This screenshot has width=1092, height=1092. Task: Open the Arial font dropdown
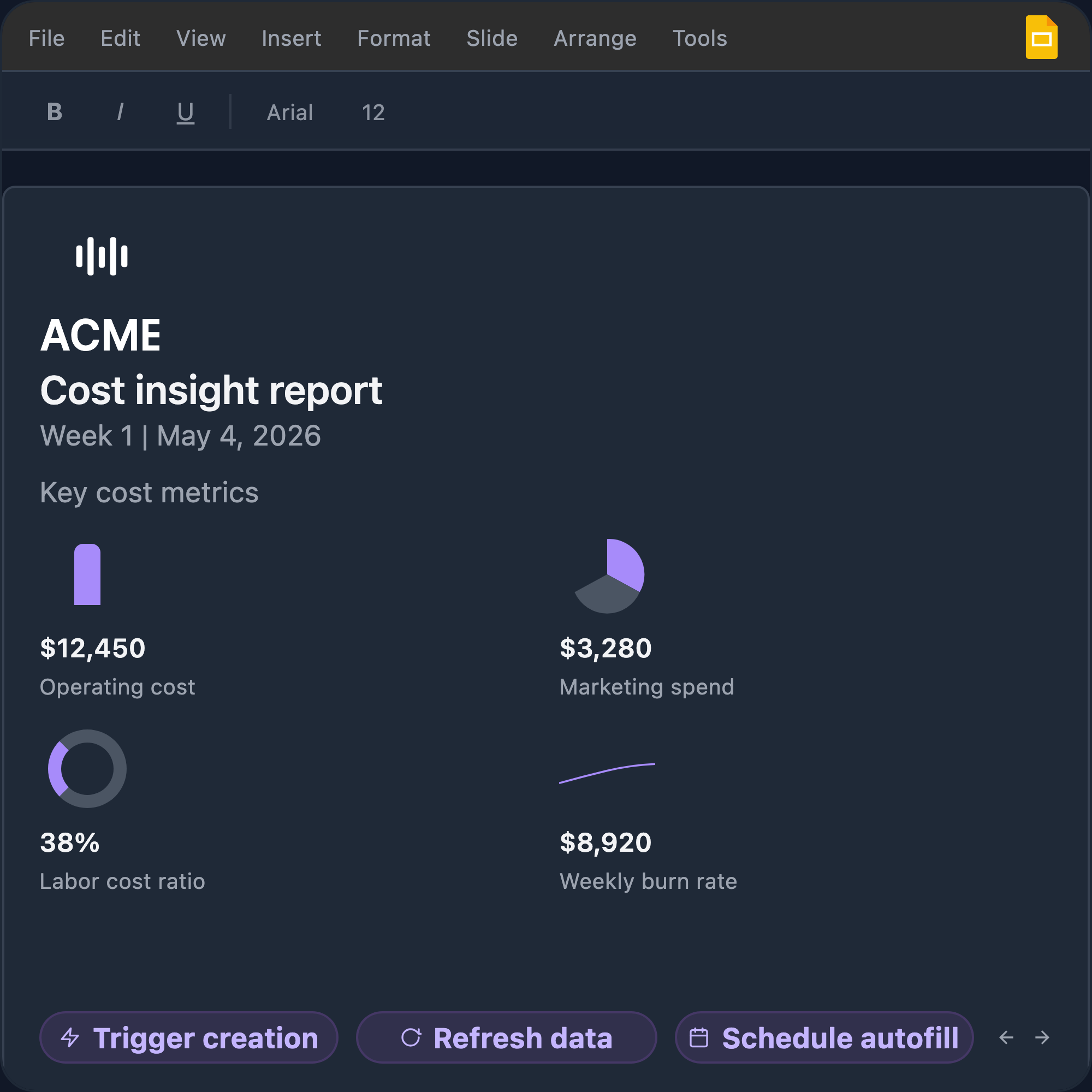coord(290,112)
